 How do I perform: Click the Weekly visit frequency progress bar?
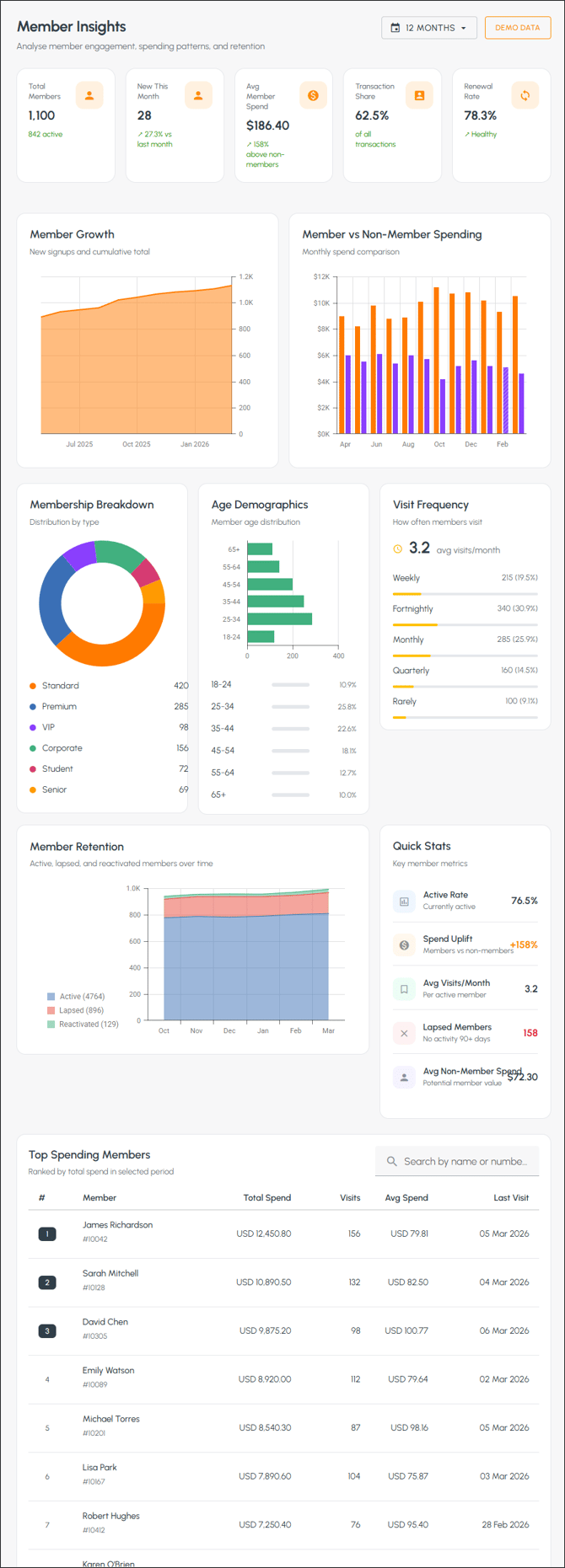465,594
